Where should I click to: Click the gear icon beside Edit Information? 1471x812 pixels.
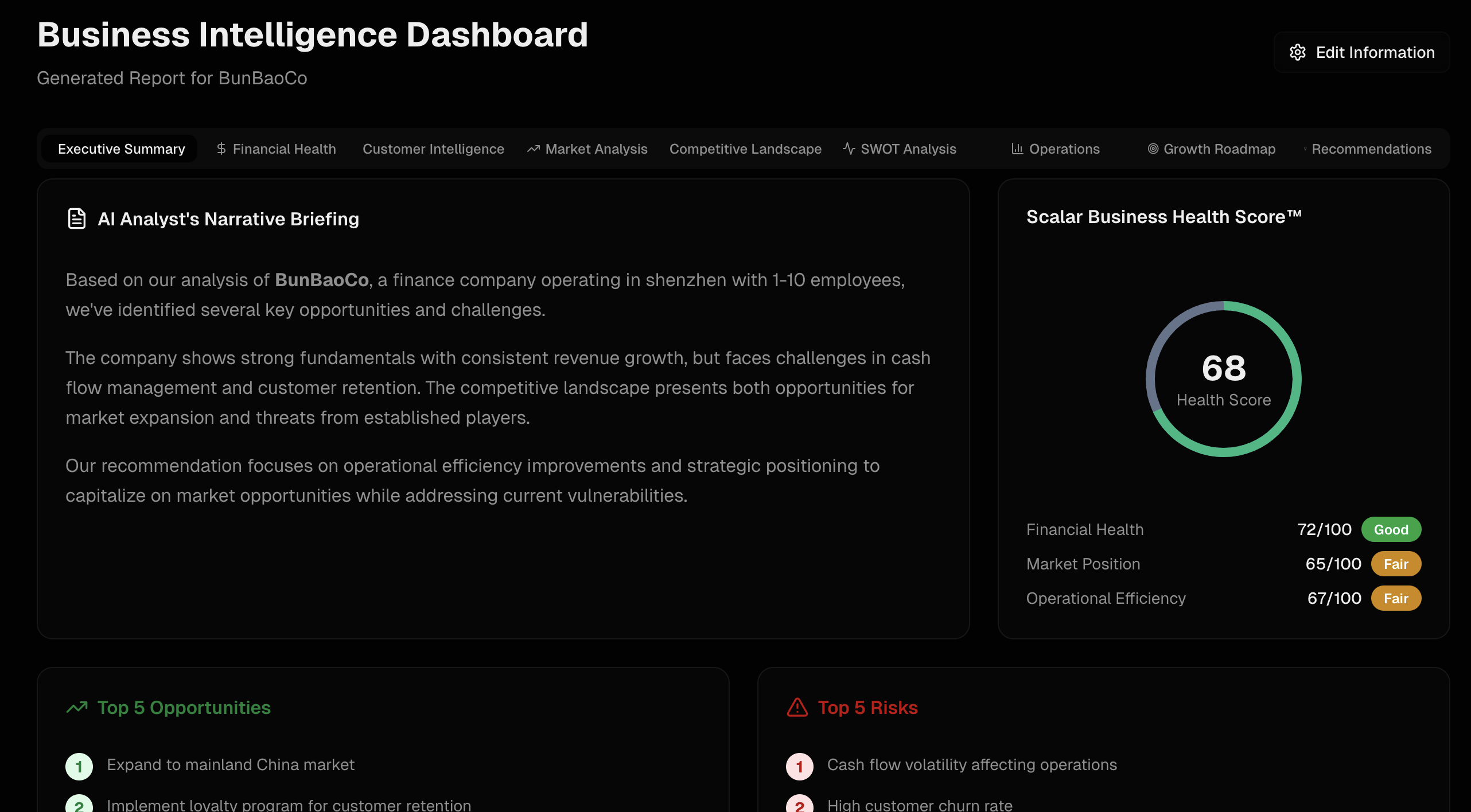click(x=1298, y=52)
